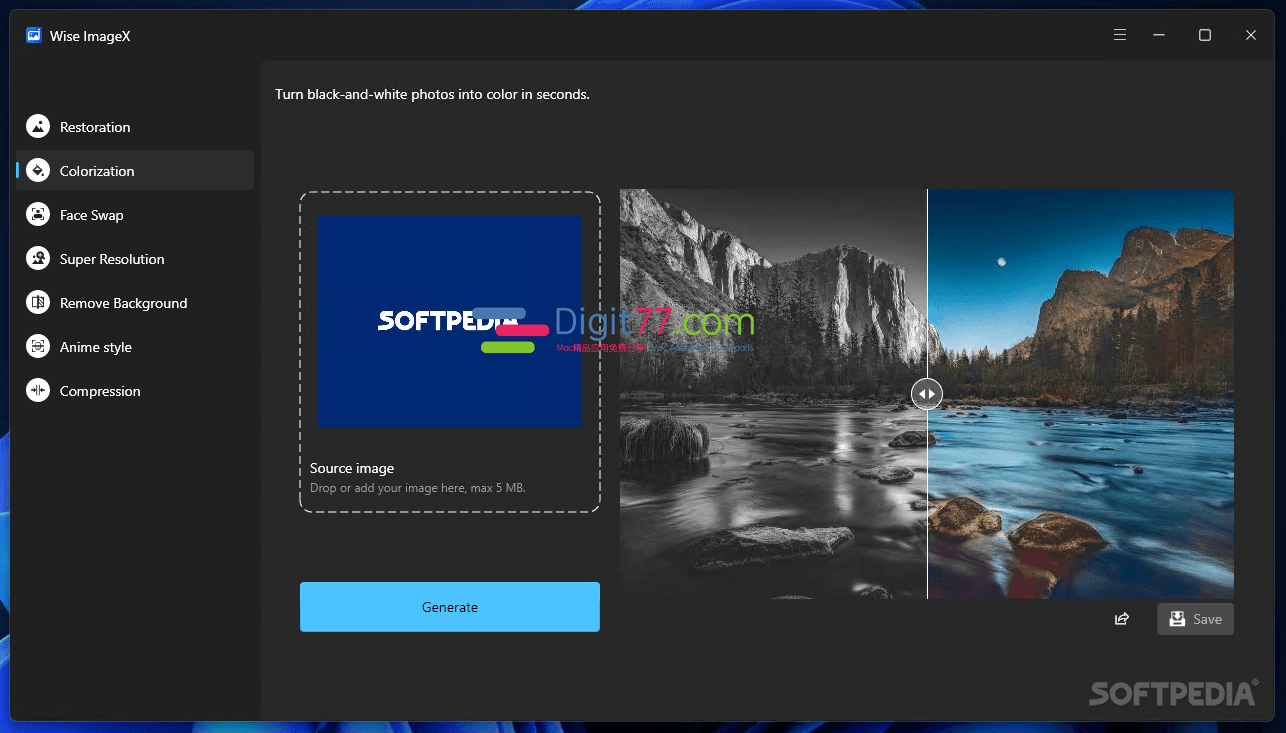Click the before/after comparison slider handle
The height and width of the screenshot is (733, 1286).
[927, 394]
